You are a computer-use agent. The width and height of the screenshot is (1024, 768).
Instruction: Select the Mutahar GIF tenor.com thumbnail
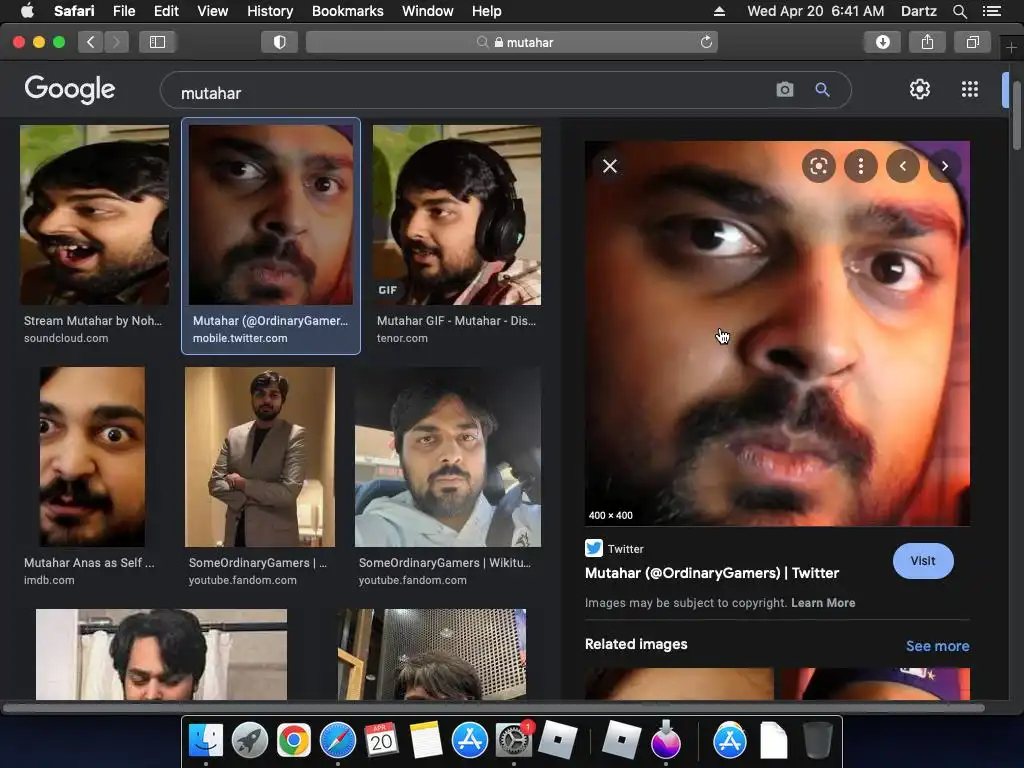[456, 216]
